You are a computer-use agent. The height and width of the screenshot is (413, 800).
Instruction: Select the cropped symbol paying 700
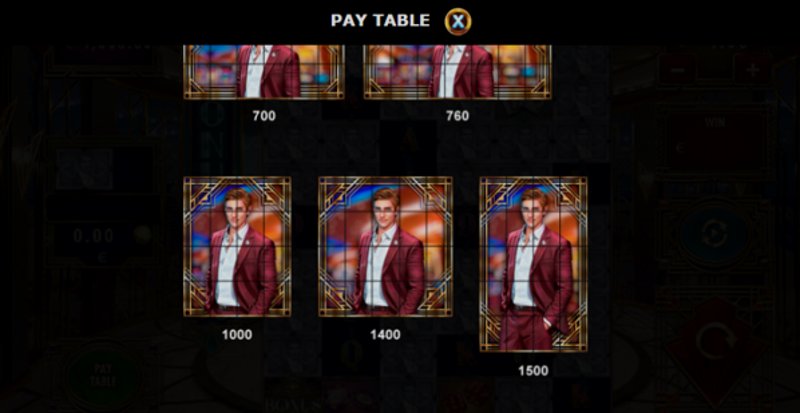tap(264, 72)
